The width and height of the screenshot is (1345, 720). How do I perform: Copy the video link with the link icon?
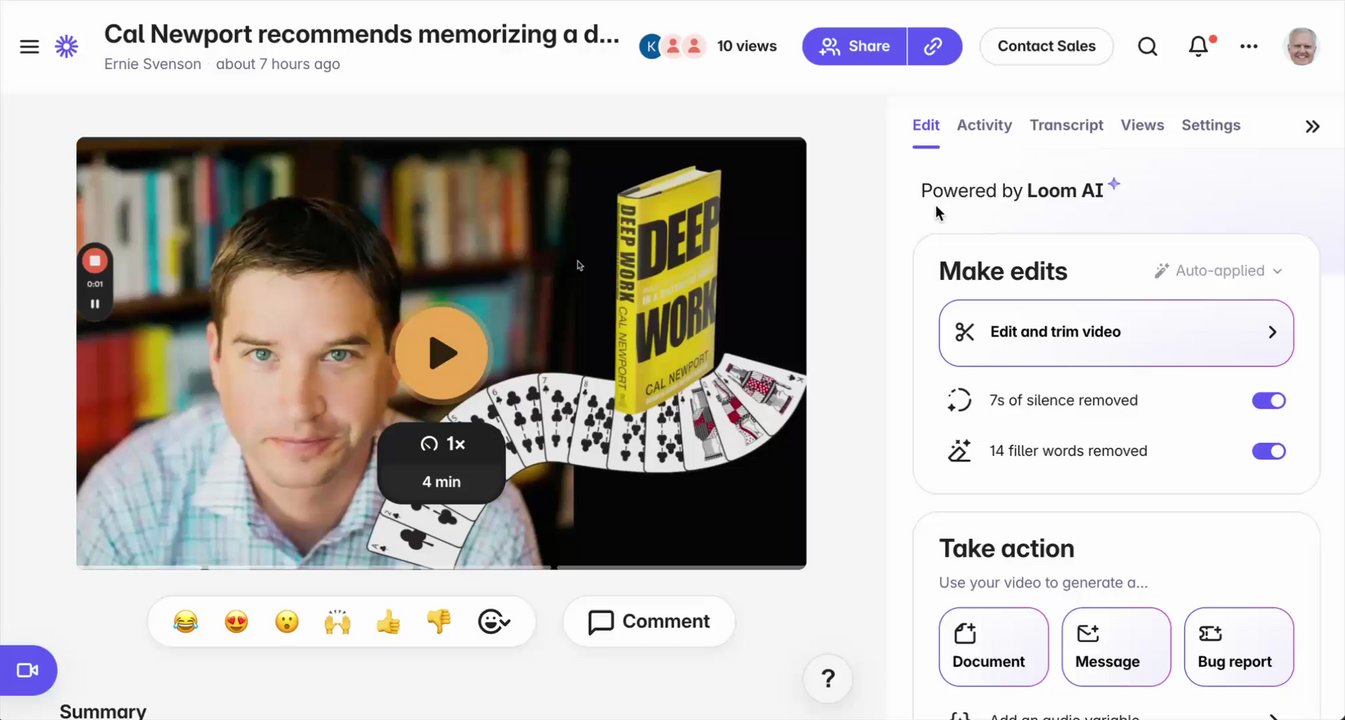pos(934,46)
